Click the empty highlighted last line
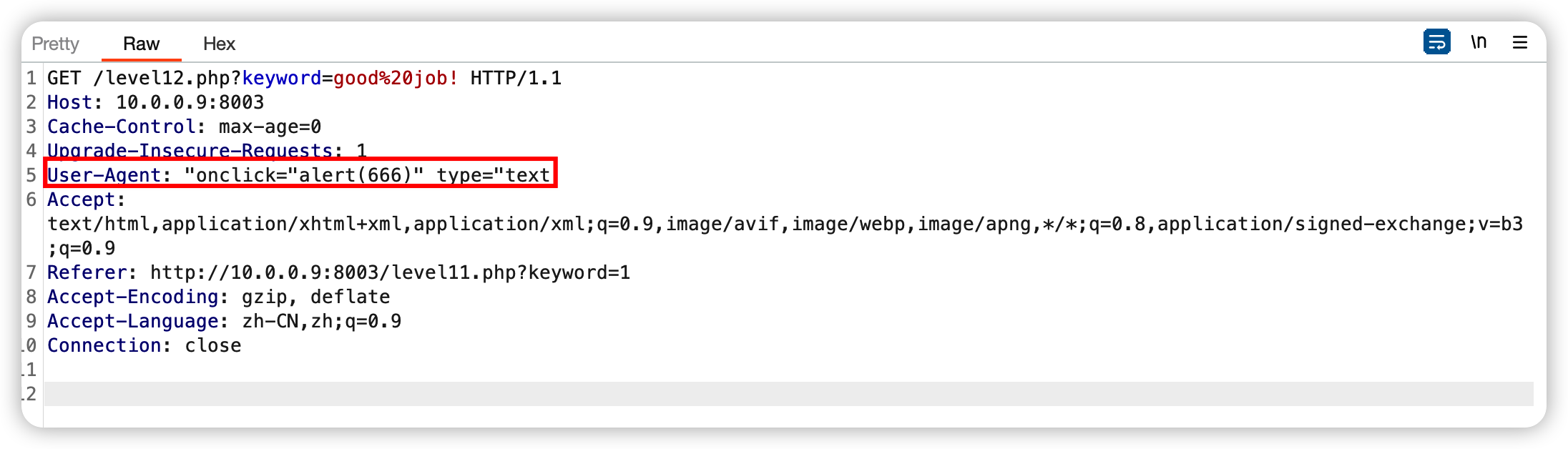The image size is (1568, 449). (789, 394)
